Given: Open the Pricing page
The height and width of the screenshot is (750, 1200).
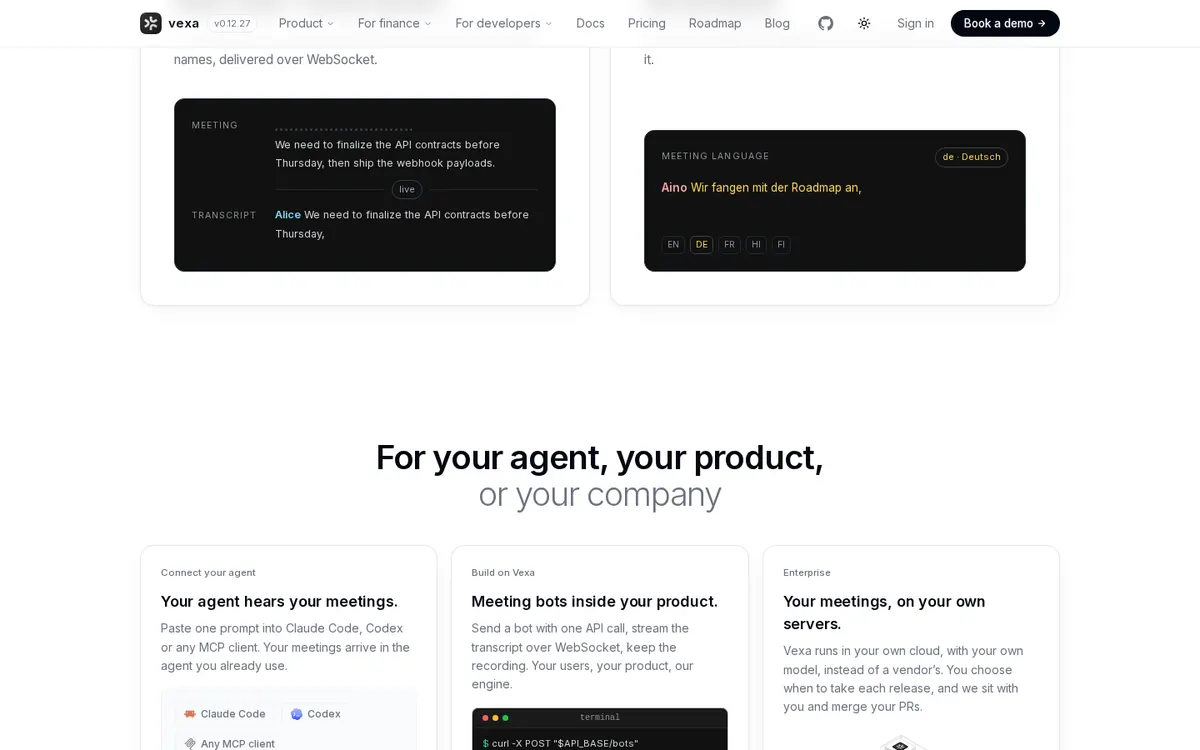Looking at the screenshot, I should click(647, 23).
